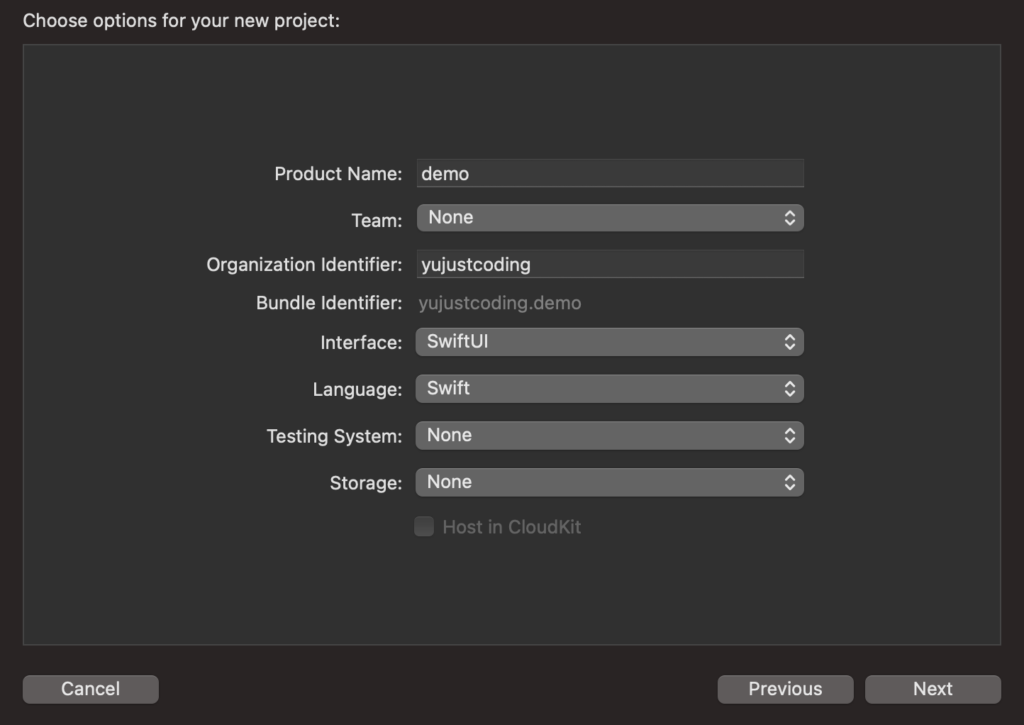Click the Language dropdown chevron arrows
Image resolution: width=1024 pixels, height=725 pixels.
point(789,389)
